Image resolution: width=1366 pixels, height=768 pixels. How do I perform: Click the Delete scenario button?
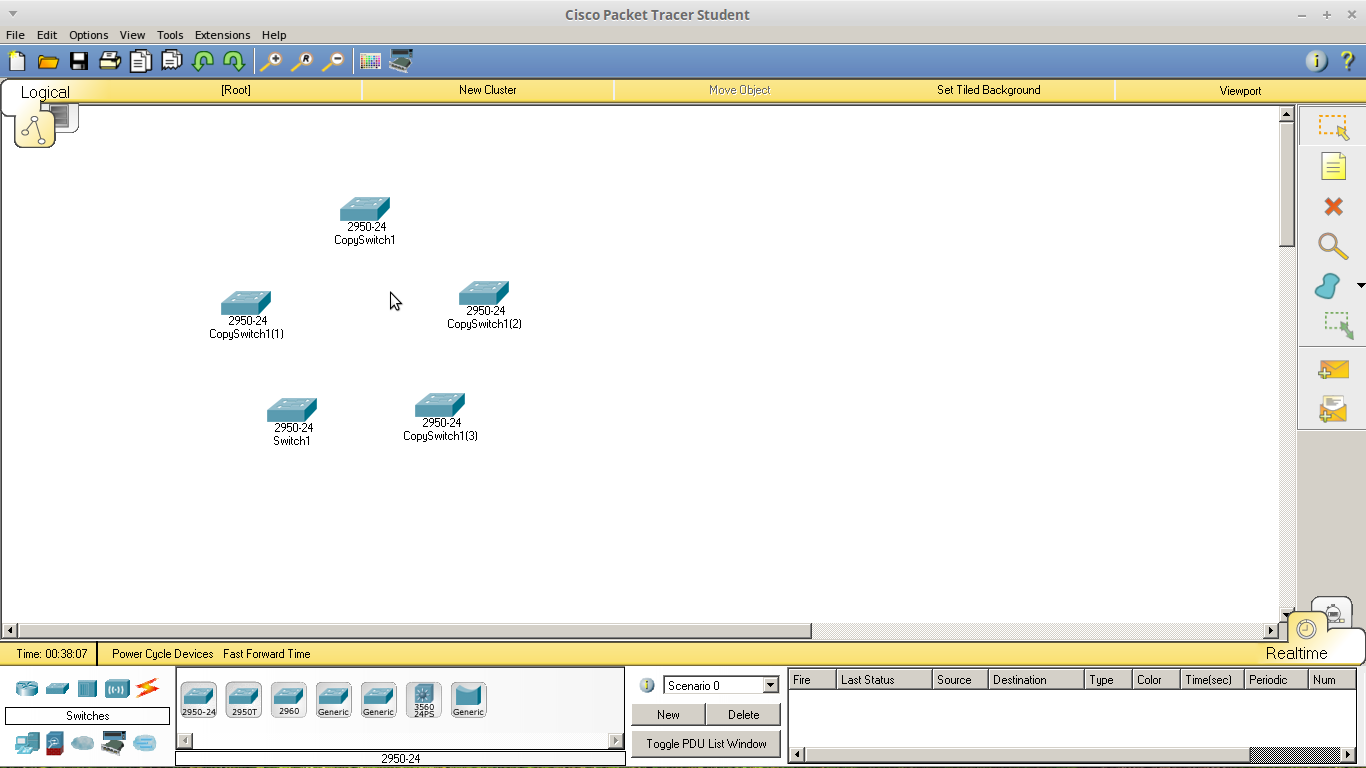743,715
